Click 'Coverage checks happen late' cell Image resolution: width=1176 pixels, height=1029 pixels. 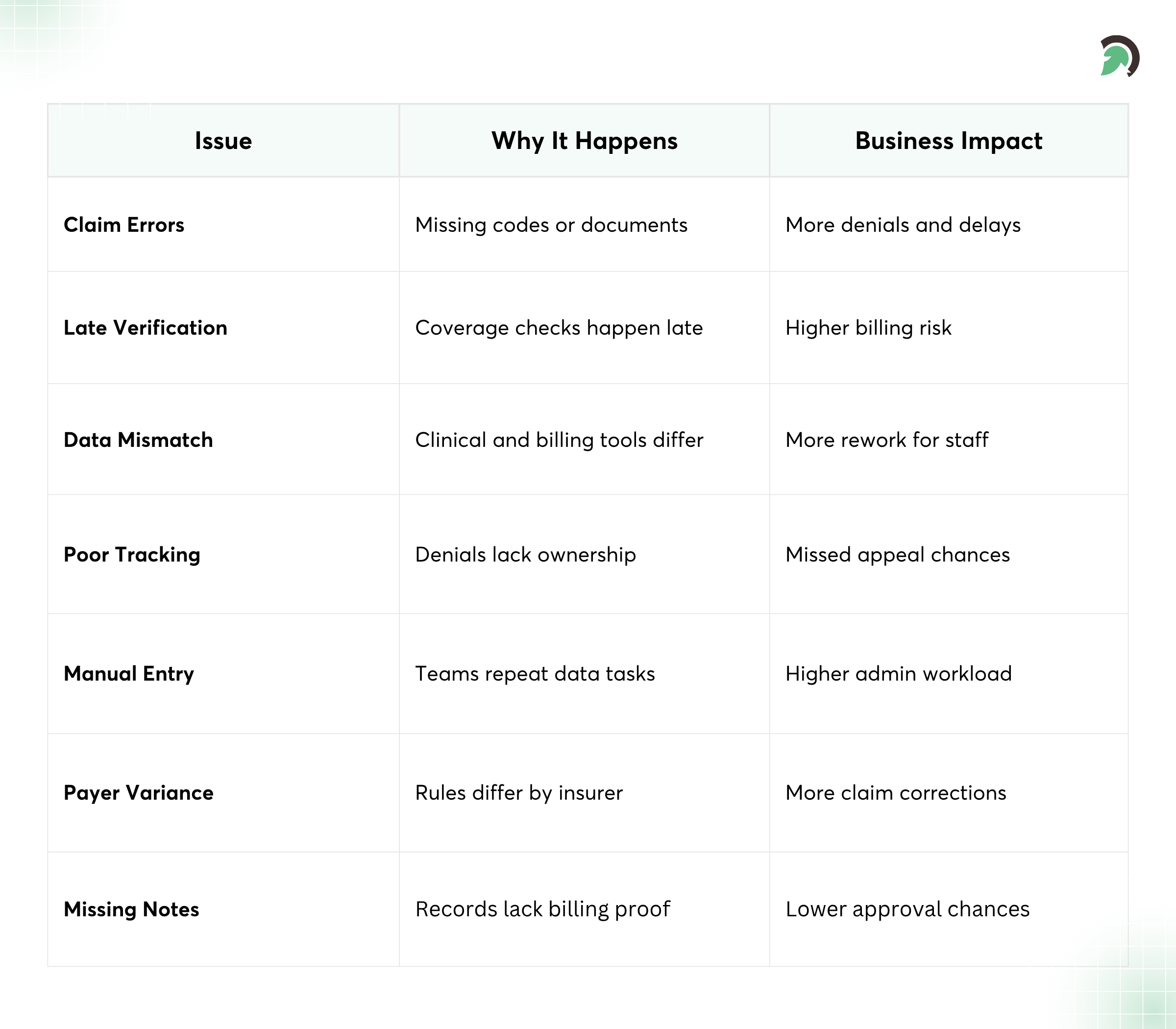pyautogui.click(x=559, y=327)
